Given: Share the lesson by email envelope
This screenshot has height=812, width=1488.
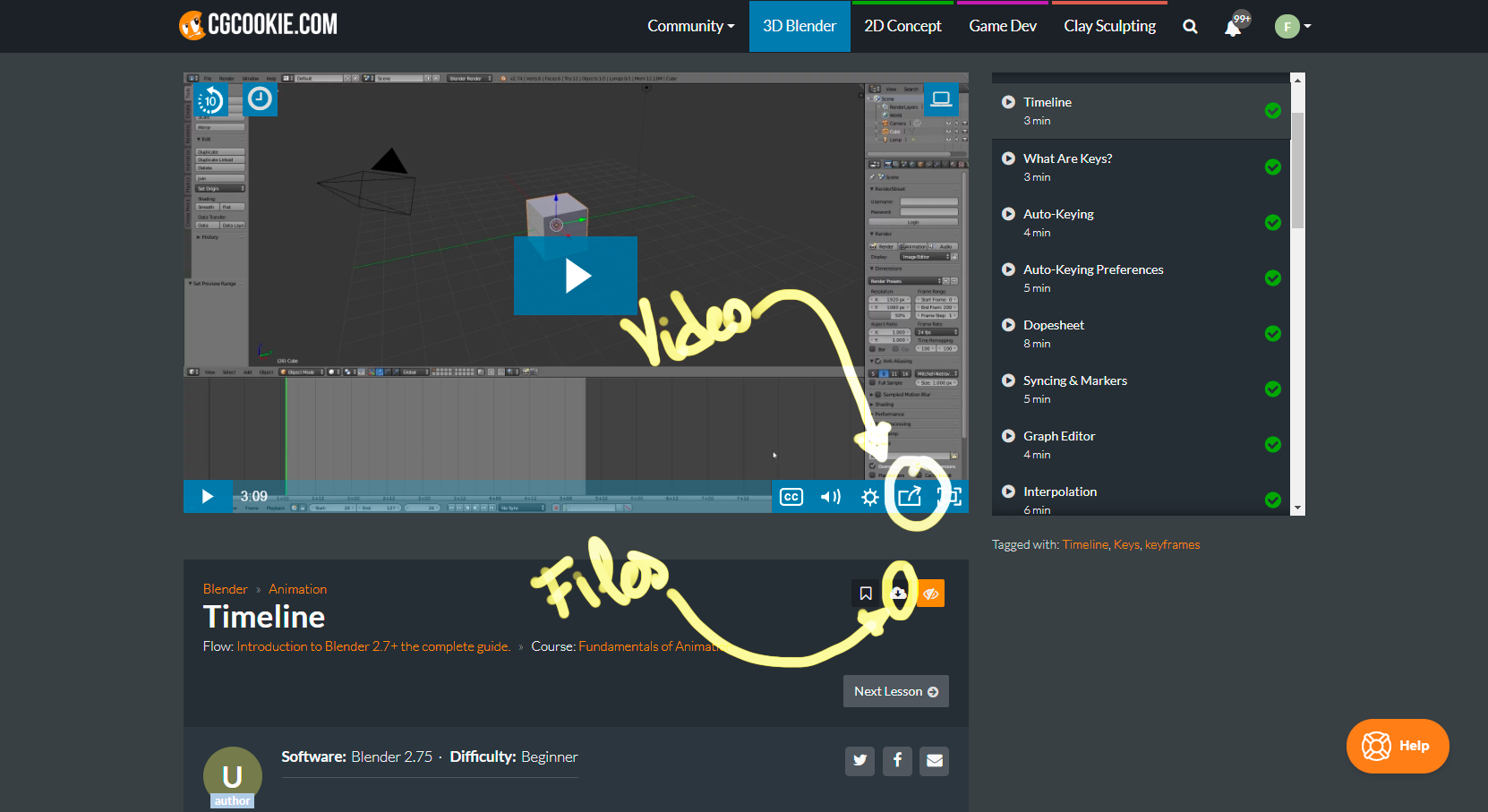Looking at the screenshot, I should pos(935,761).
